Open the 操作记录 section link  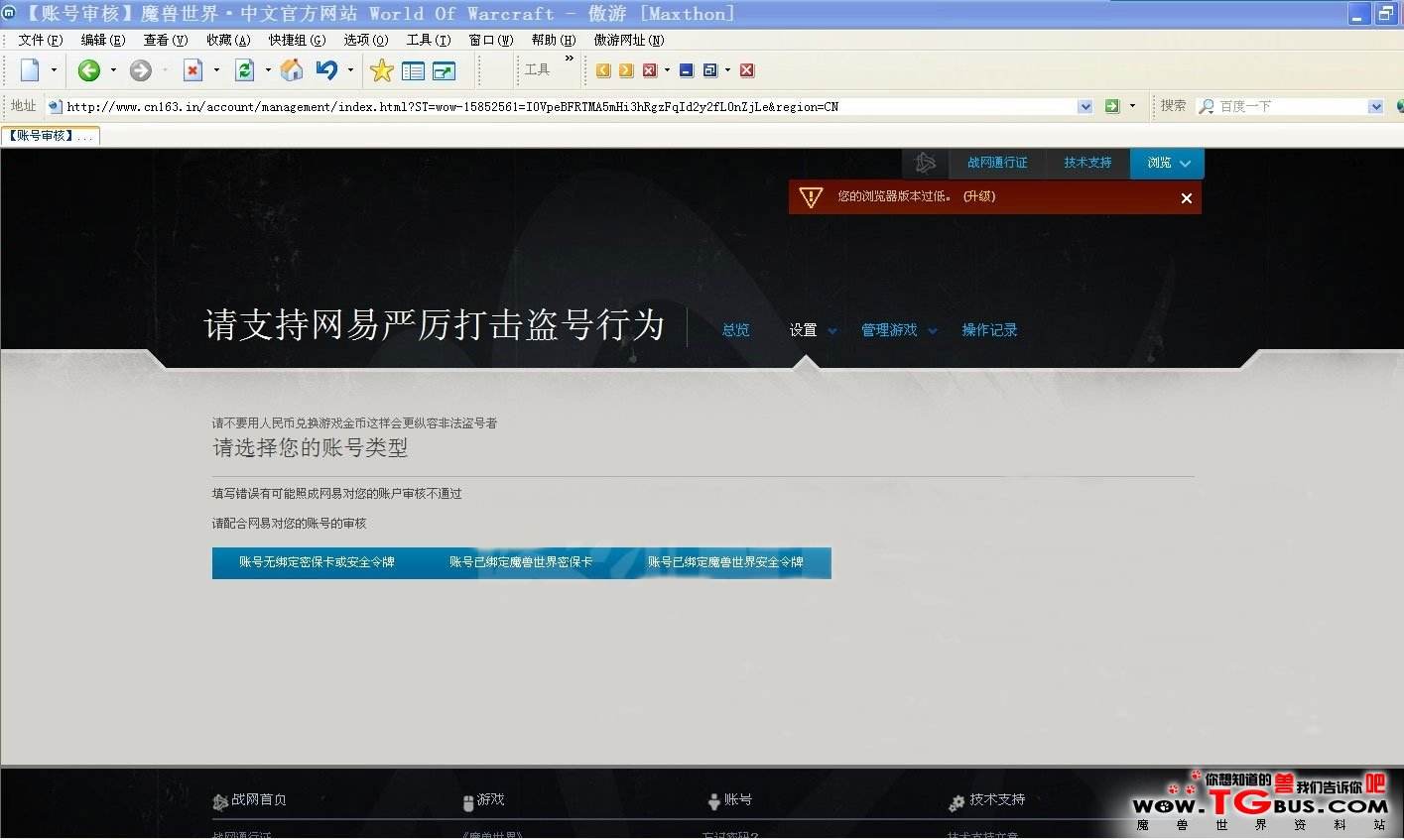click(989, 330)
